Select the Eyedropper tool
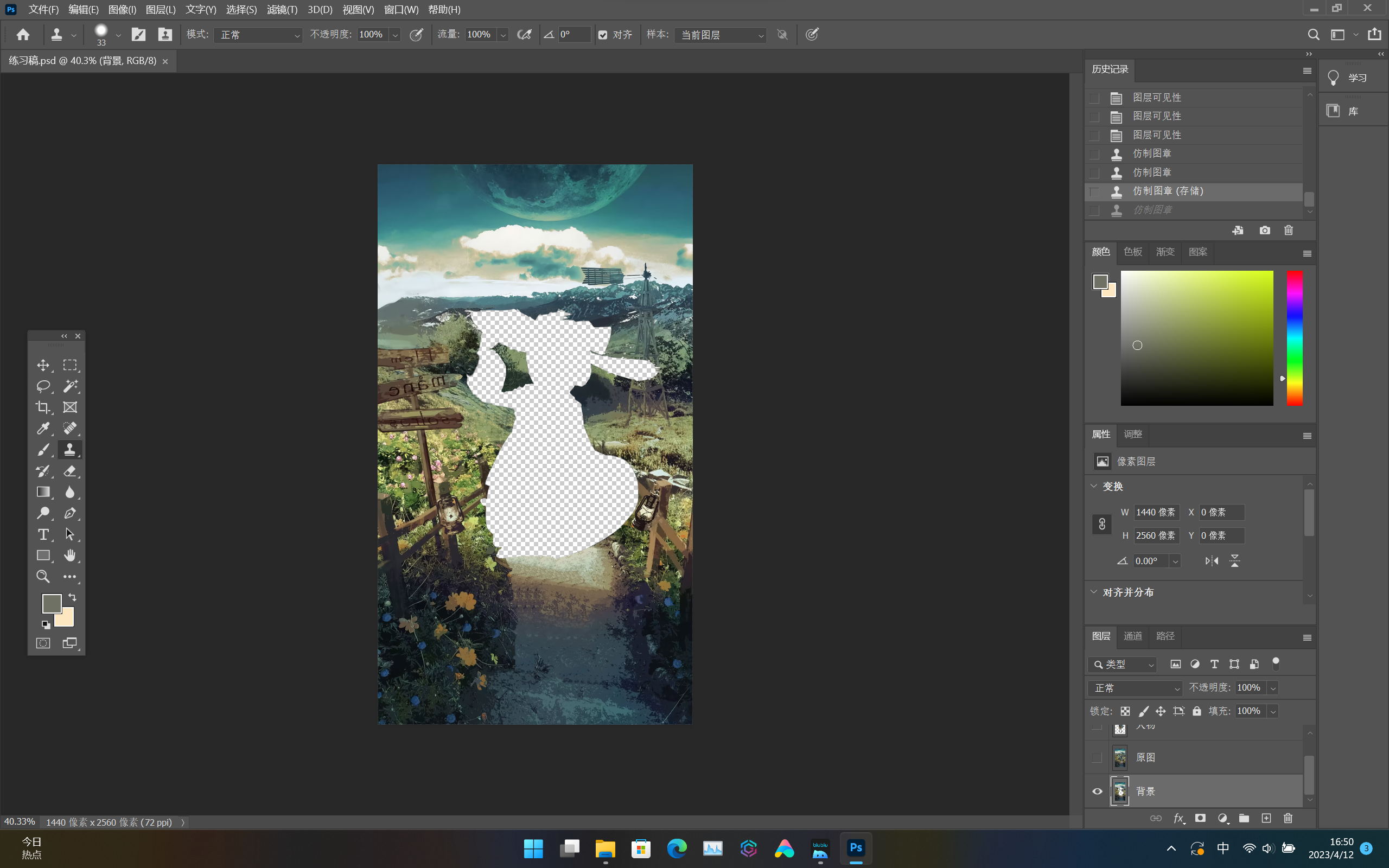The image size is (1389, 868). (43, 428)
